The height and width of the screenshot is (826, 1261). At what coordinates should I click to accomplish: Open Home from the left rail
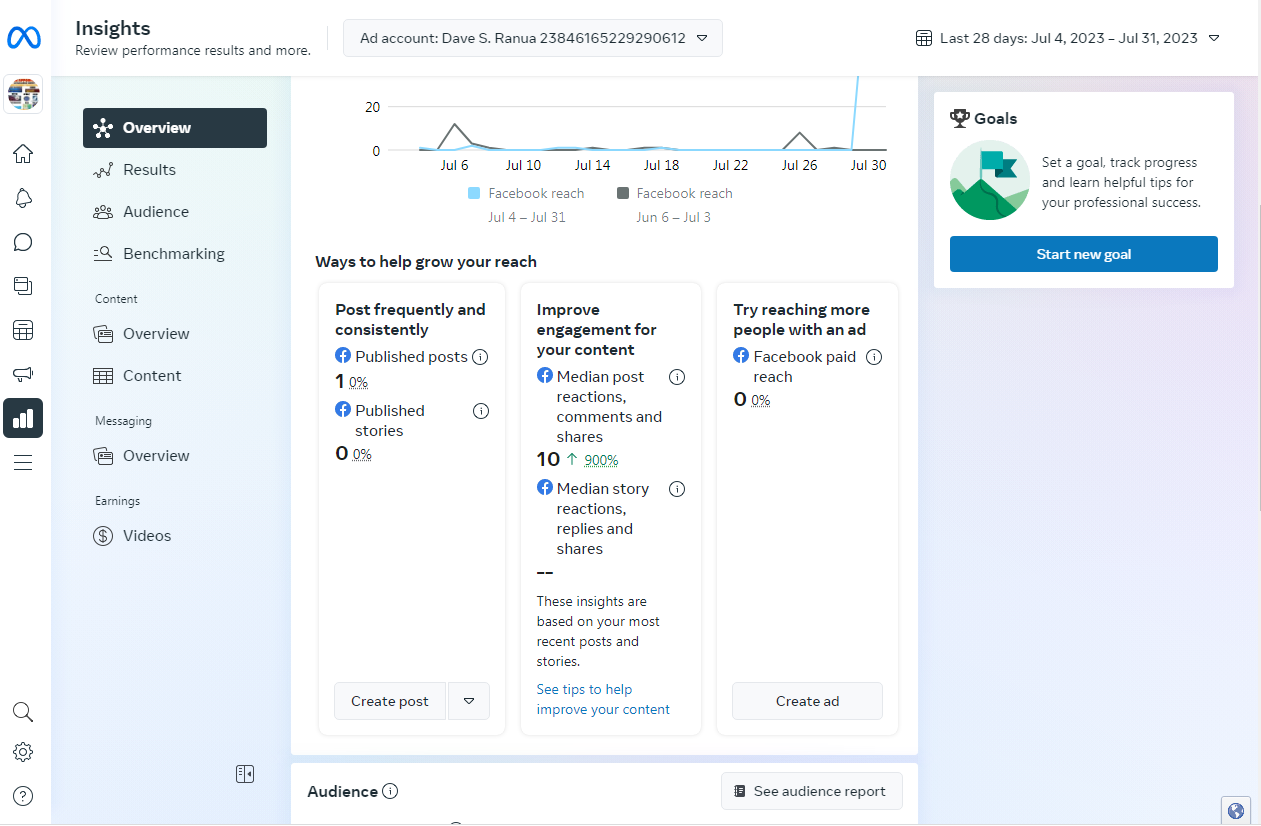tap(23, 154)
